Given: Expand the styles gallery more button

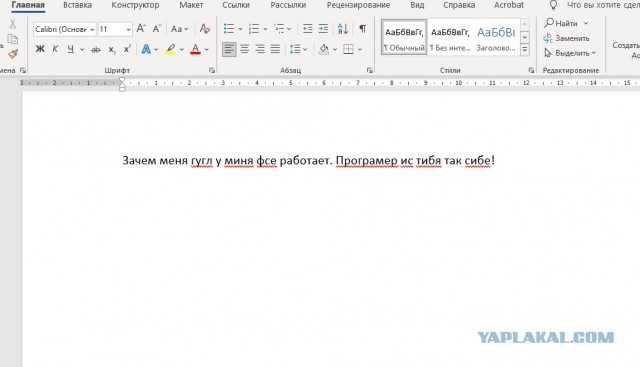Looking at the screenshot, I should [x=525, y=50].
